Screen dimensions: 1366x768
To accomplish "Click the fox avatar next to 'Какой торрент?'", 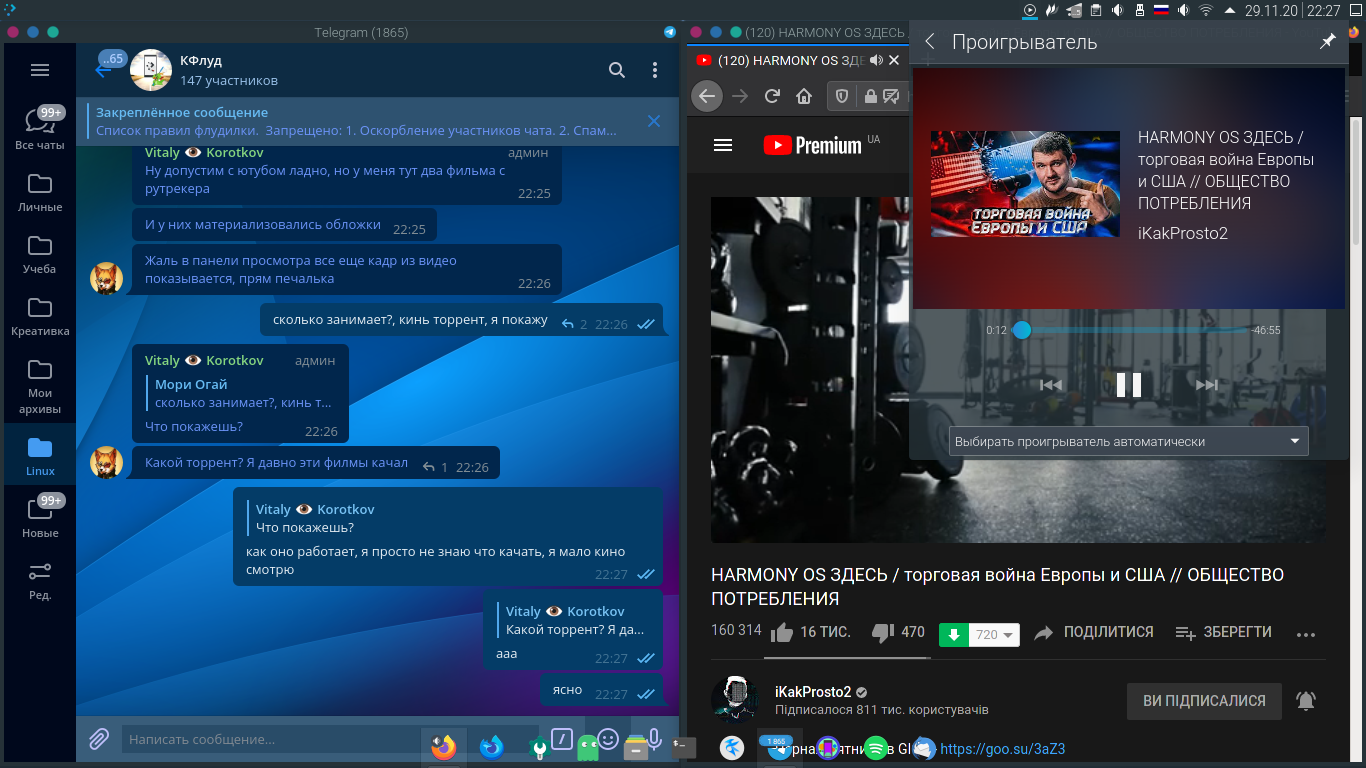I will (x=107, y=462).
